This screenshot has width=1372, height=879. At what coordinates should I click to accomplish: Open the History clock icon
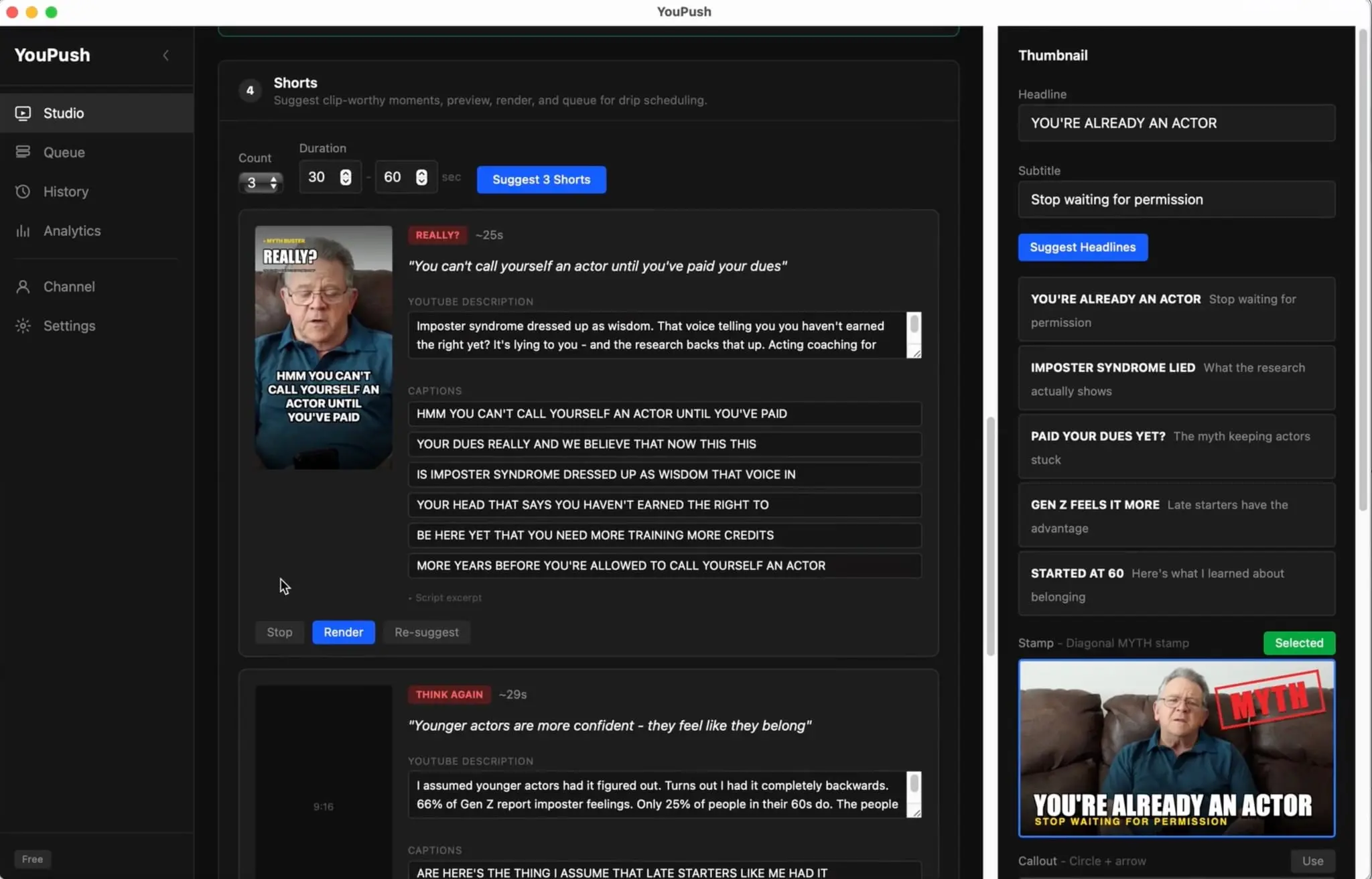coord(23,192)
